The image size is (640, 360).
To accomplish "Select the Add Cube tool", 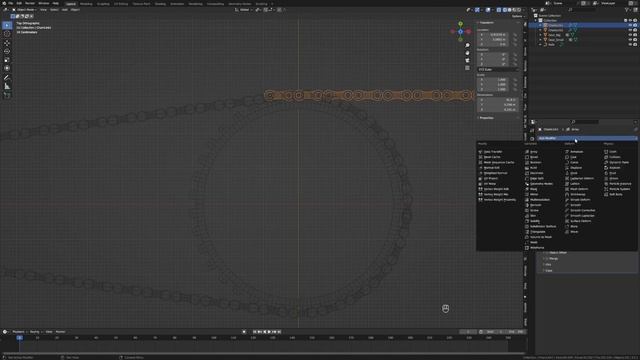I will pyautogui.click(x=7, y=95).
